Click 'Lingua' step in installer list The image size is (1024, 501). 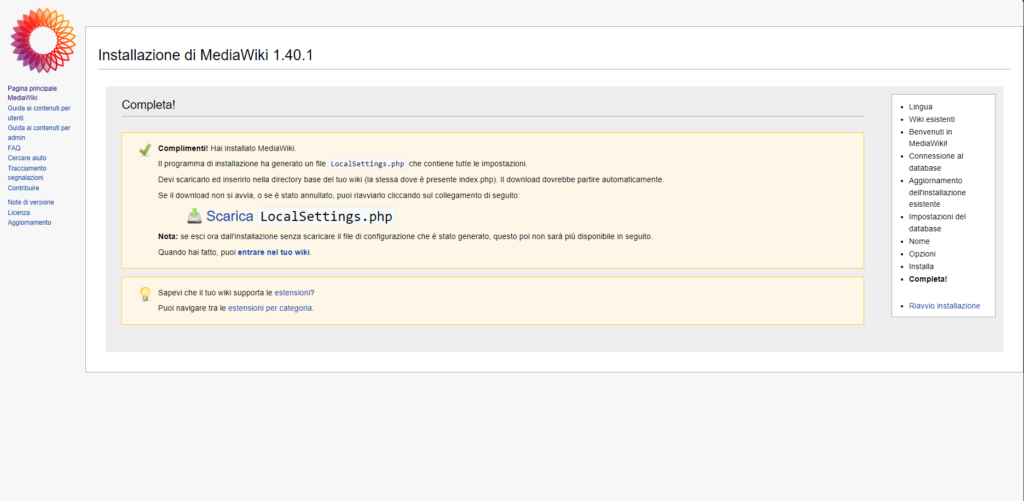tap(921, 106)
